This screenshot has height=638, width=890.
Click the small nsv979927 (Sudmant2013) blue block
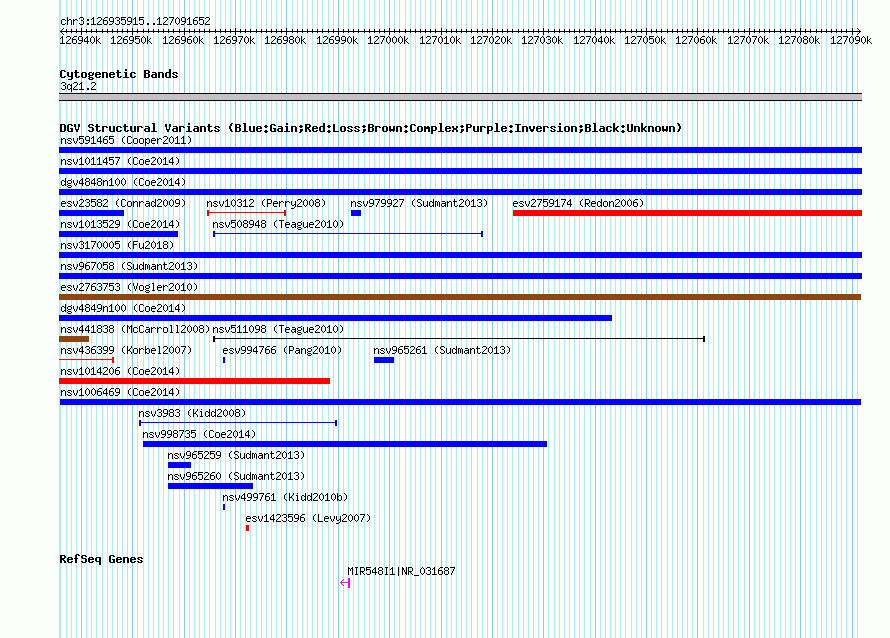click(x=356, y=213)
